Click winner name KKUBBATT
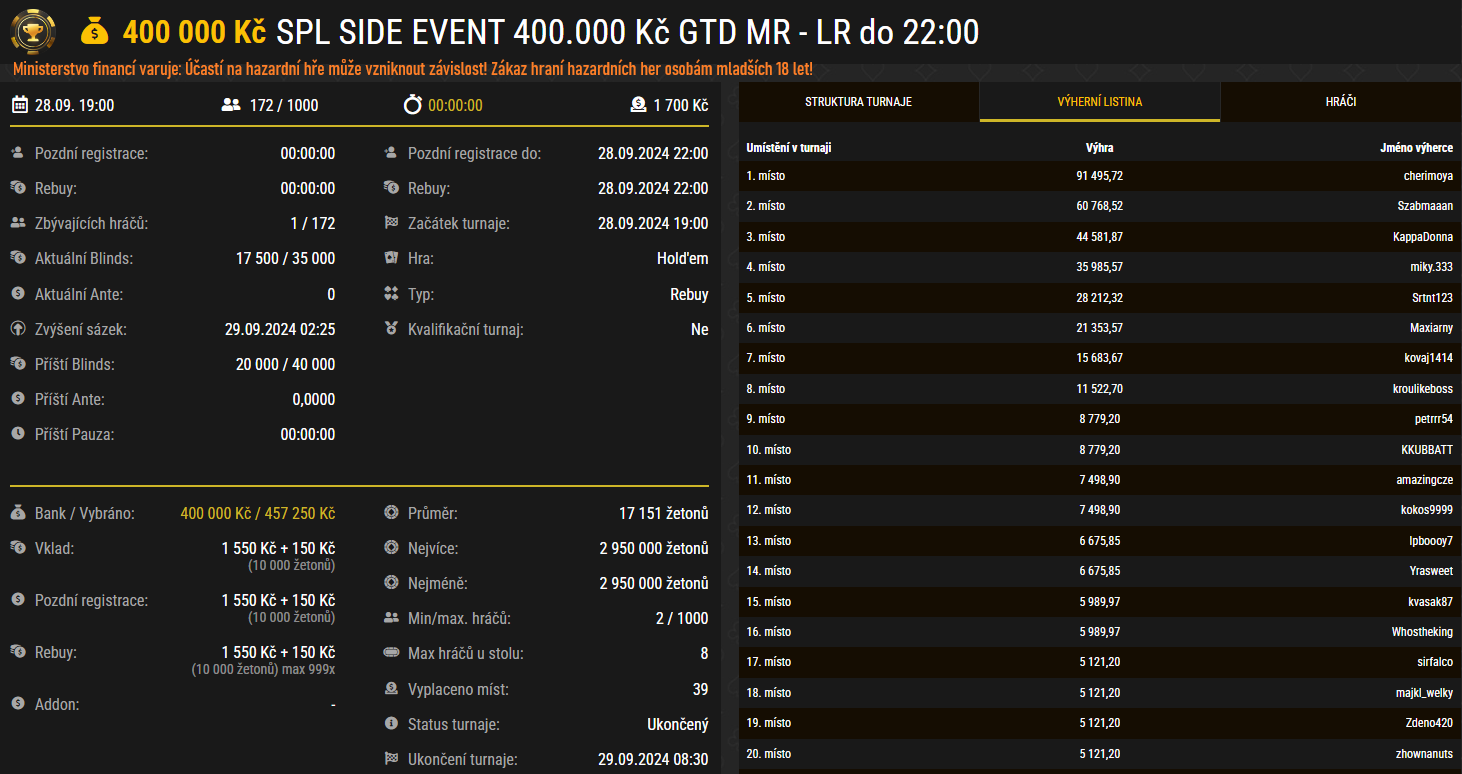 (1428, 450)
